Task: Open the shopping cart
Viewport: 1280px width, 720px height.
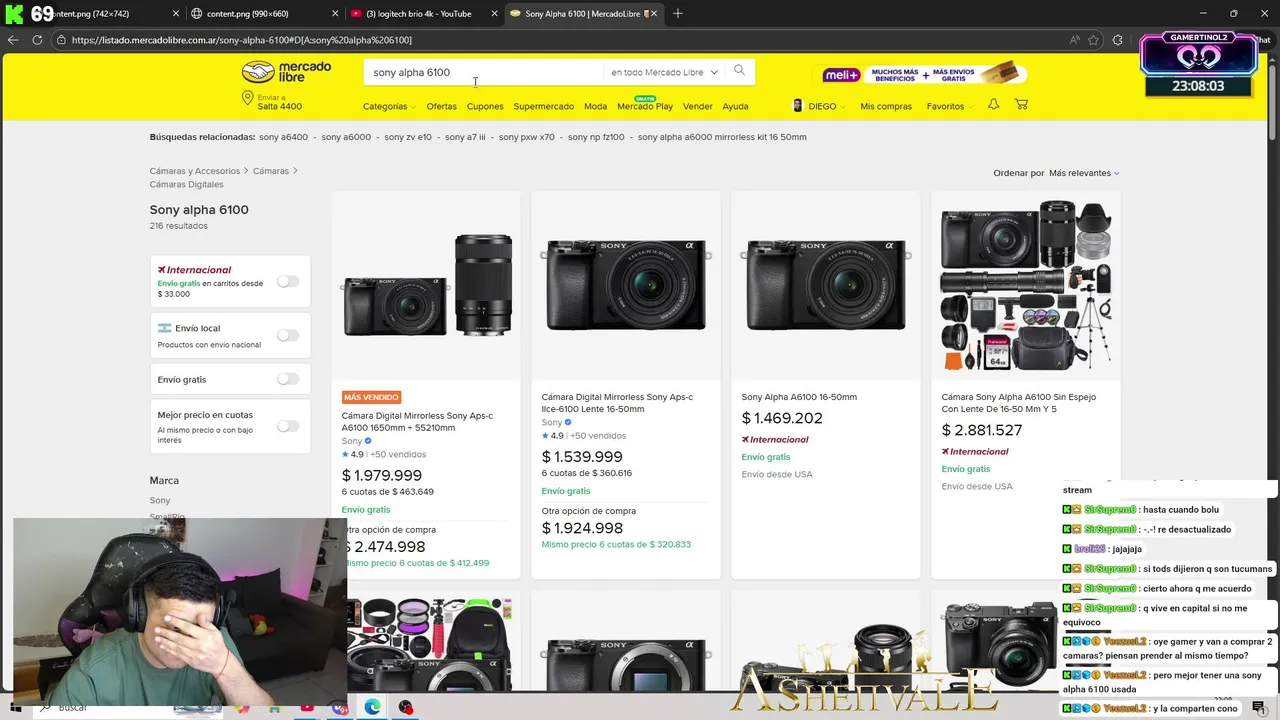Action: (x=1021, y=105)
